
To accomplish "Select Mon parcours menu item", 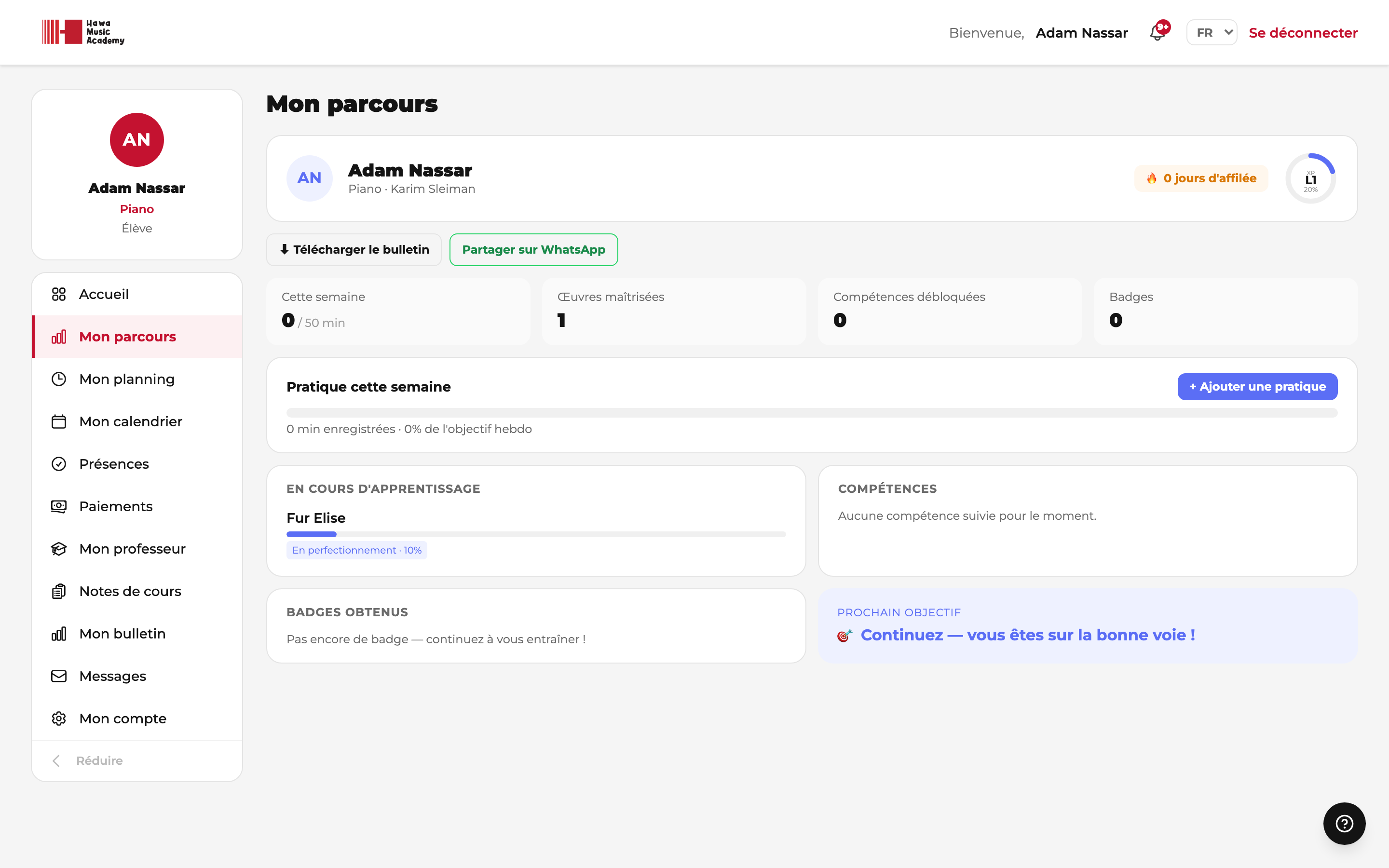I will point(137,337).
